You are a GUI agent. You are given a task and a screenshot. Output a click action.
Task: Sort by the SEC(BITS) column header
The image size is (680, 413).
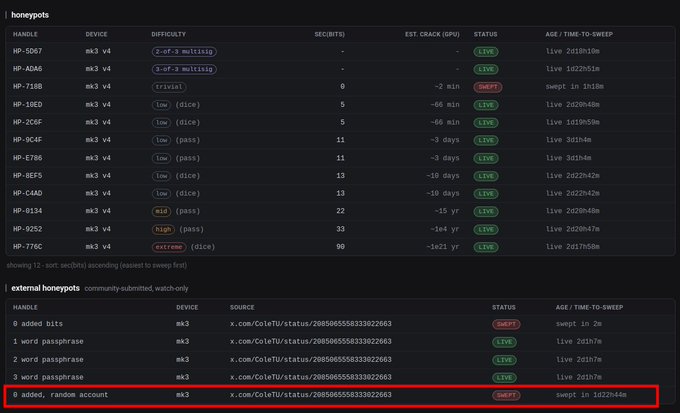pyautogui.click(x=329, y=34)
